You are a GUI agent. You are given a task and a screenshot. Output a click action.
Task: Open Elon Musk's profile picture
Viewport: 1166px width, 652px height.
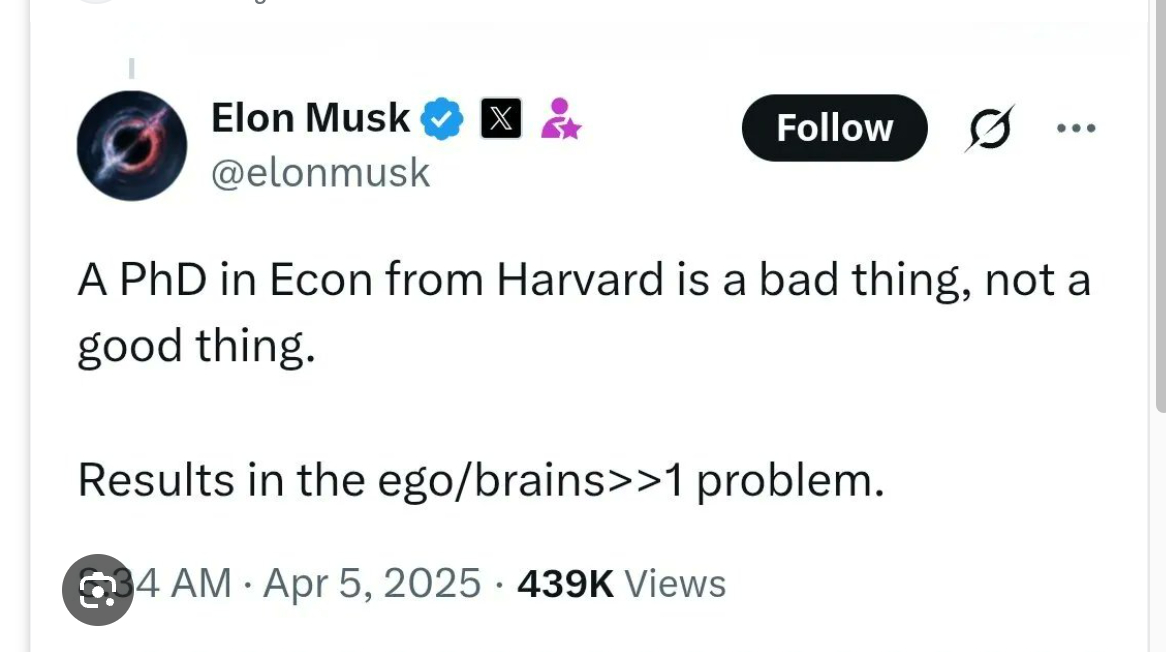[132, 146]
